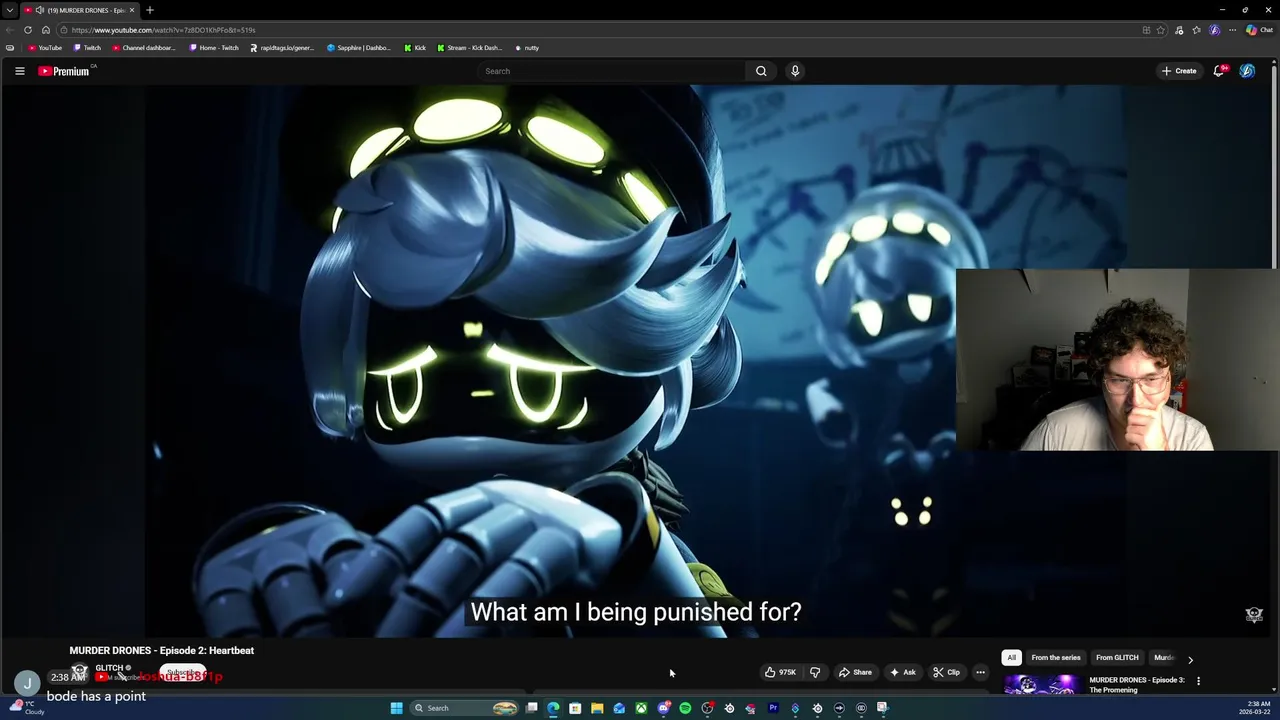Add page to favorites star icon

(x=1161, y=30)
